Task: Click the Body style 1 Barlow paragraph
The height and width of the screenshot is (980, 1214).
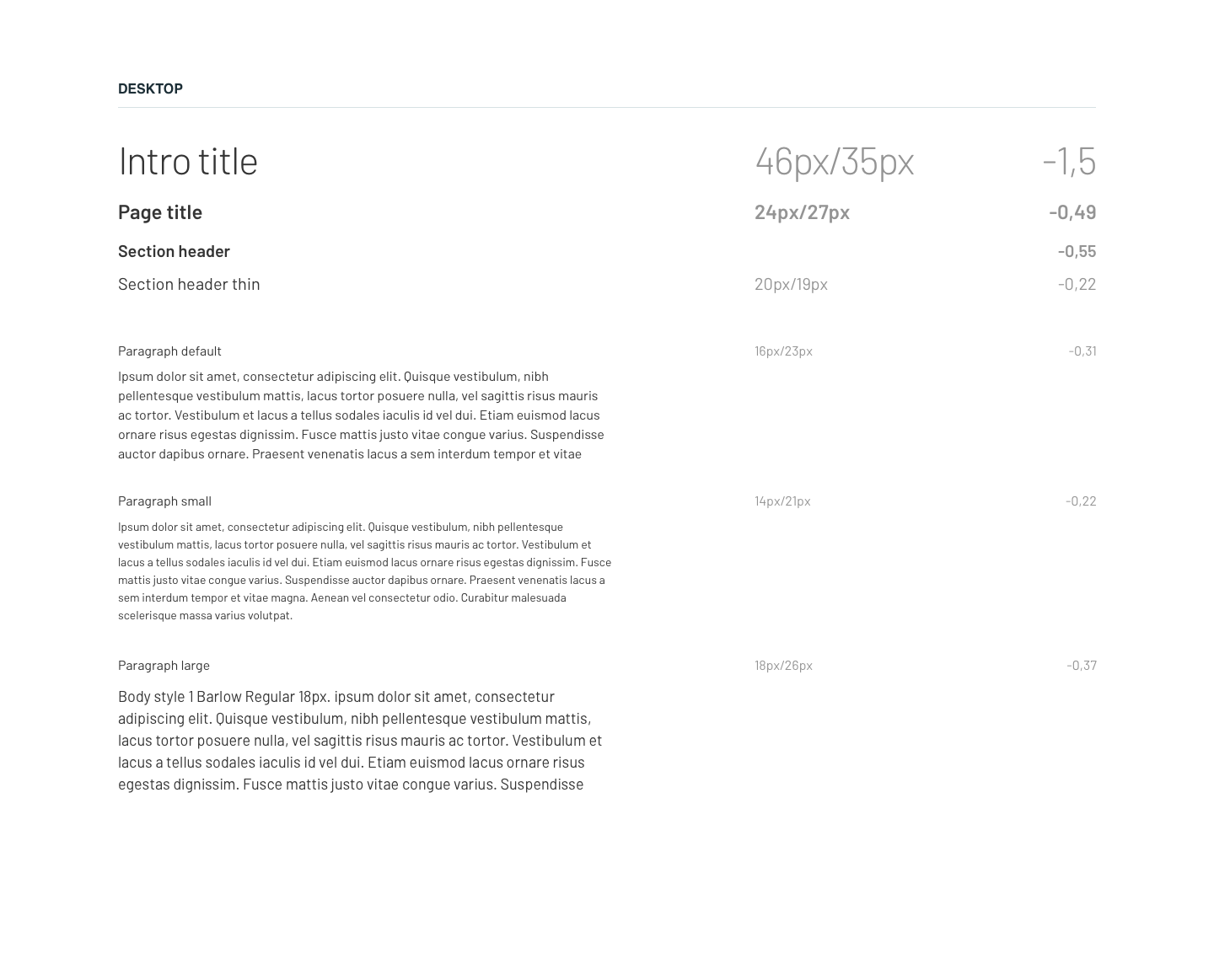Action: (360, 740)
